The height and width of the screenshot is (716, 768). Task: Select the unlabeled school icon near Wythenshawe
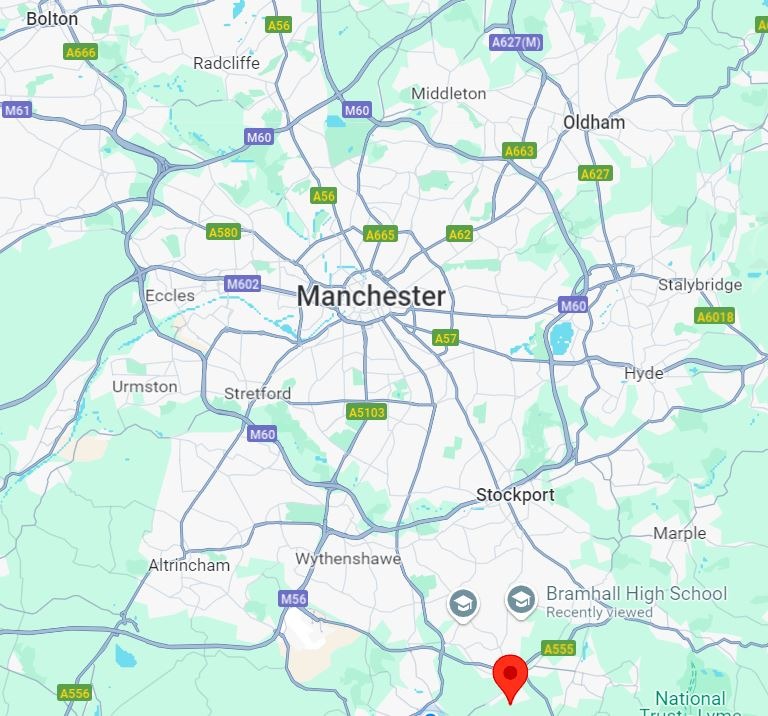(x=463, y=605)
